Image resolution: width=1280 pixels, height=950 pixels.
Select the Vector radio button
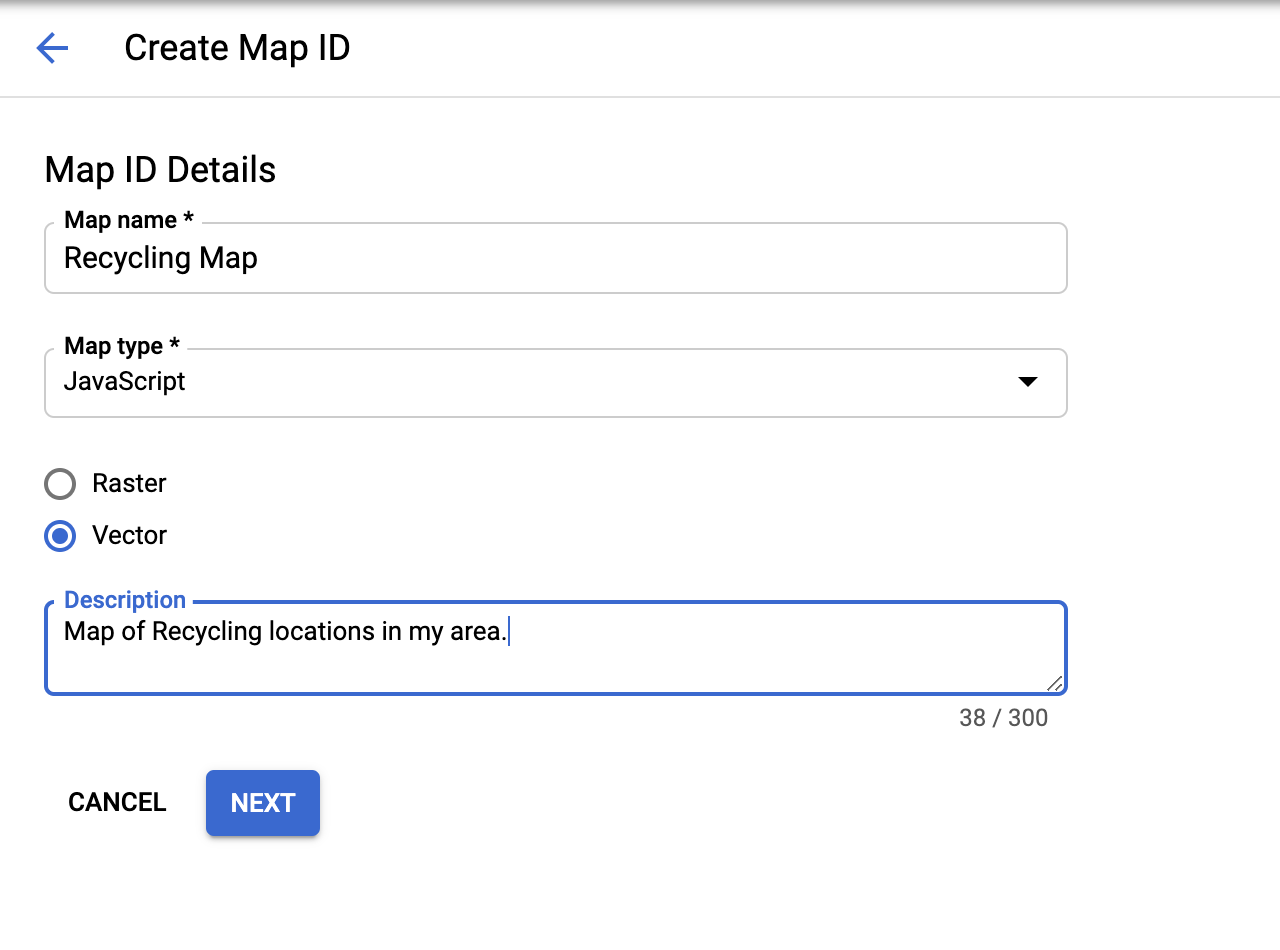(x=60, y=536)
